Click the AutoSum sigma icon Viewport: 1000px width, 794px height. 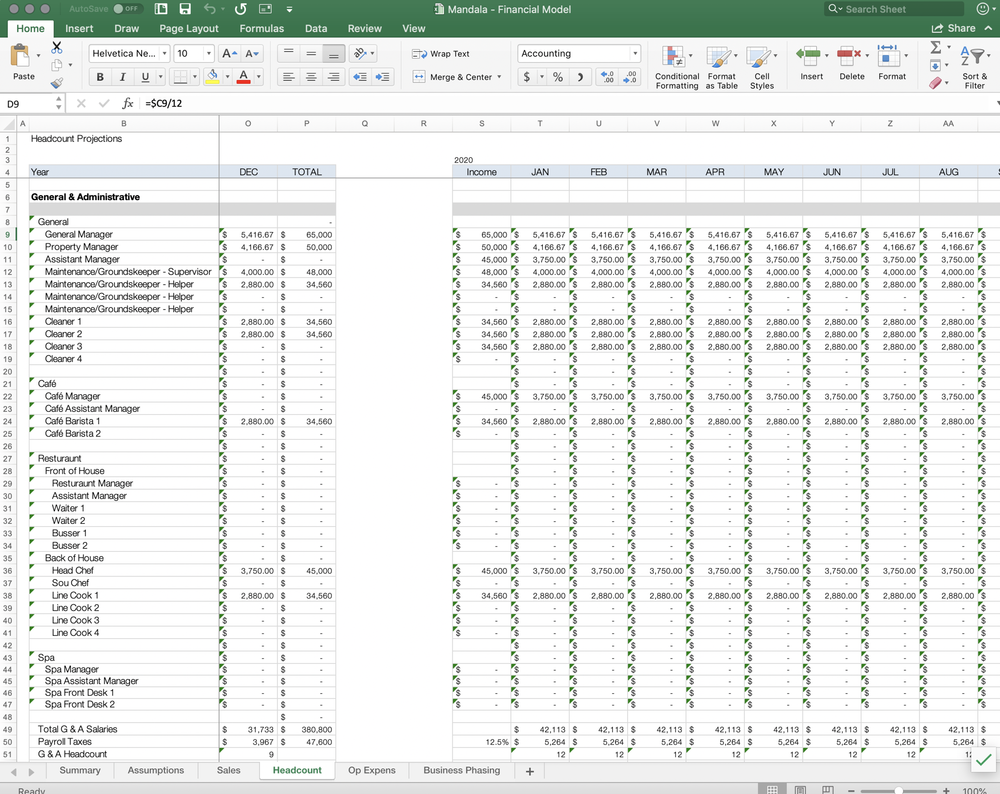pos(936,47)
